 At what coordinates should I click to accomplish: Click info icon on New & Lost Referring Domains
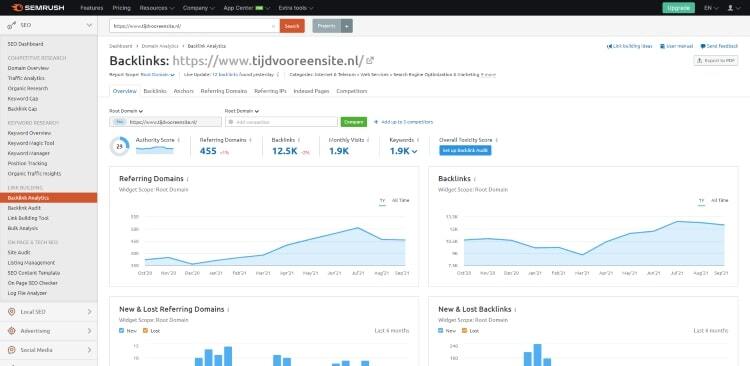click(228, 310)
